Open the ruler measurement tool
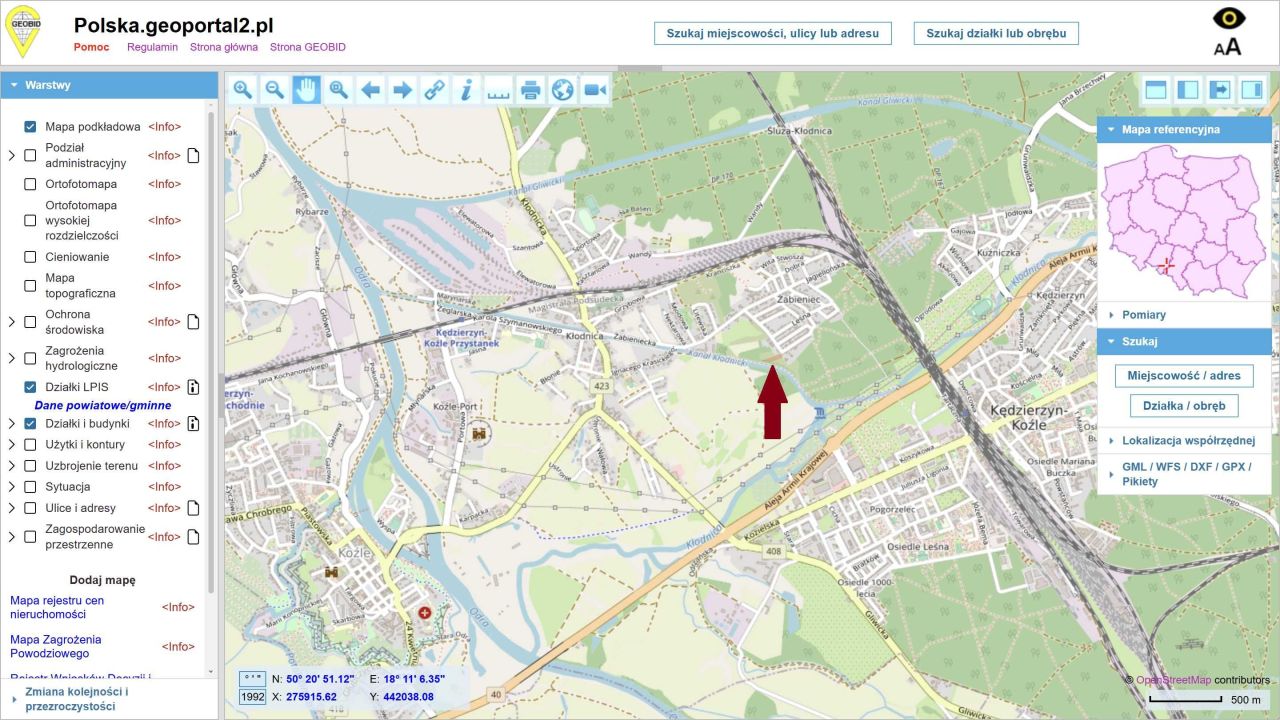Viewport: 1280px width, 720px height. pos(498,90)
